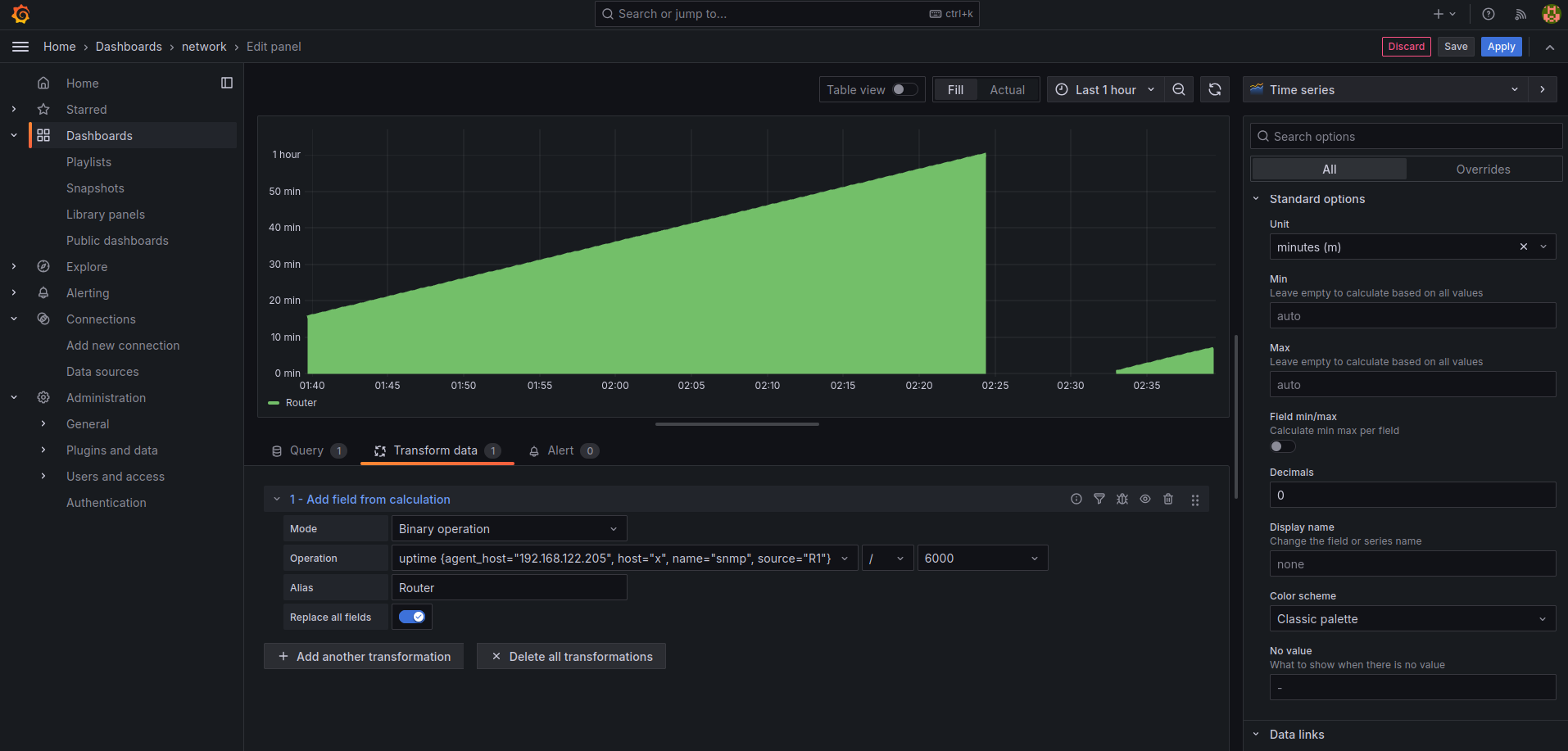
Task: Click the zoom out time range icon
Action: [x=1179, y=89]
